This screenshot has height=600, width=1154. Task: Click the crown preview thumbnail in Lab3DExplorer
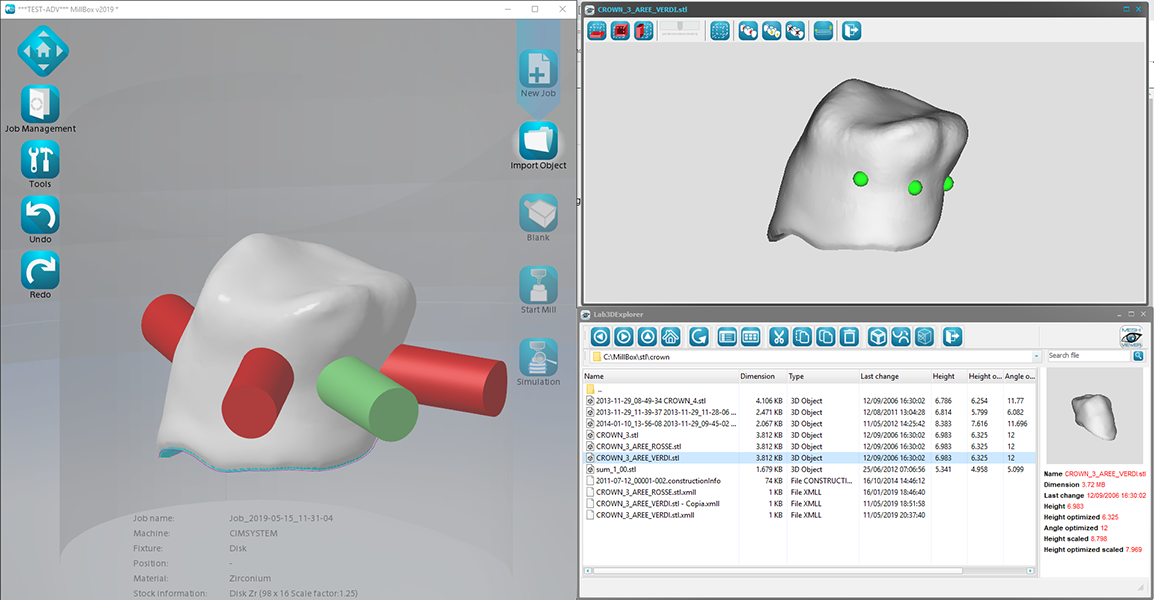tap(1095, 417)
